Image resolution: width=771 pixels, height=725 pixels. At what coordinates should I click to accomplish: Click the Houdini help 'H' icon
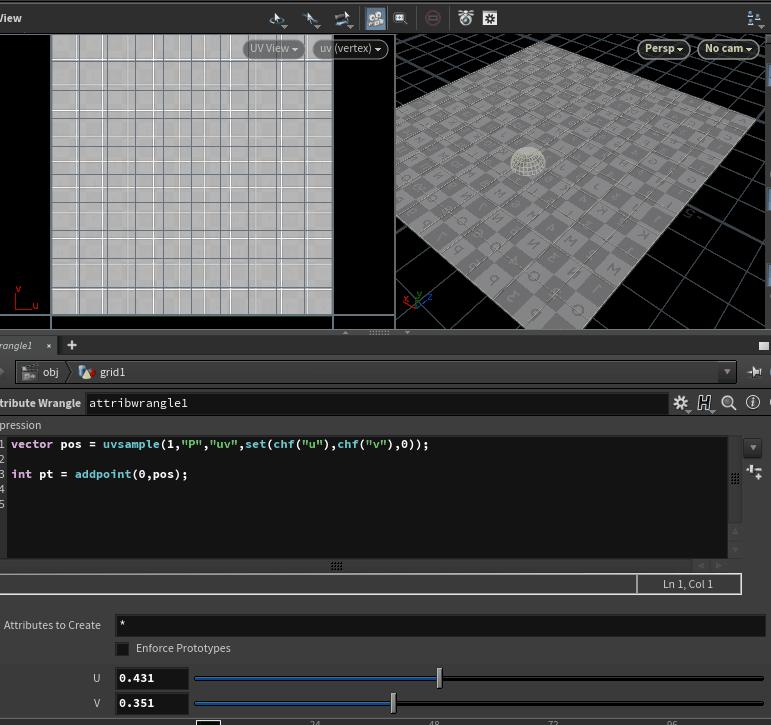(705, 403)
